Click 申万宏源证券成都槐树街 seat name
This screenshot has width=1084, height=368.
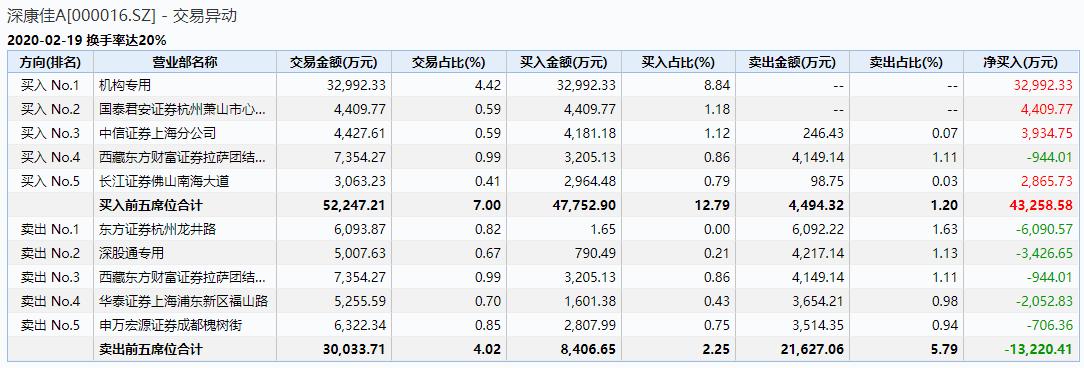coord(171,325)
